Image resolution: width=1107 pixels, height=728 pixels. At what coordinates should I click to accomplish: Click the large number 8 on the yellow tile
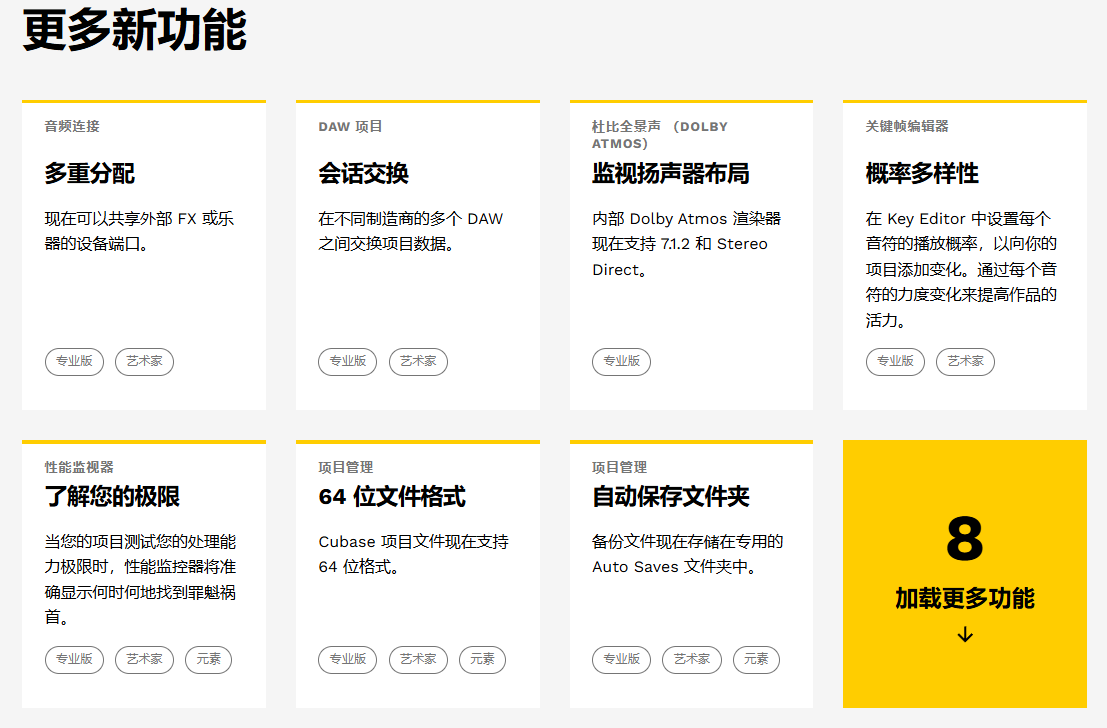click(964, 540)
